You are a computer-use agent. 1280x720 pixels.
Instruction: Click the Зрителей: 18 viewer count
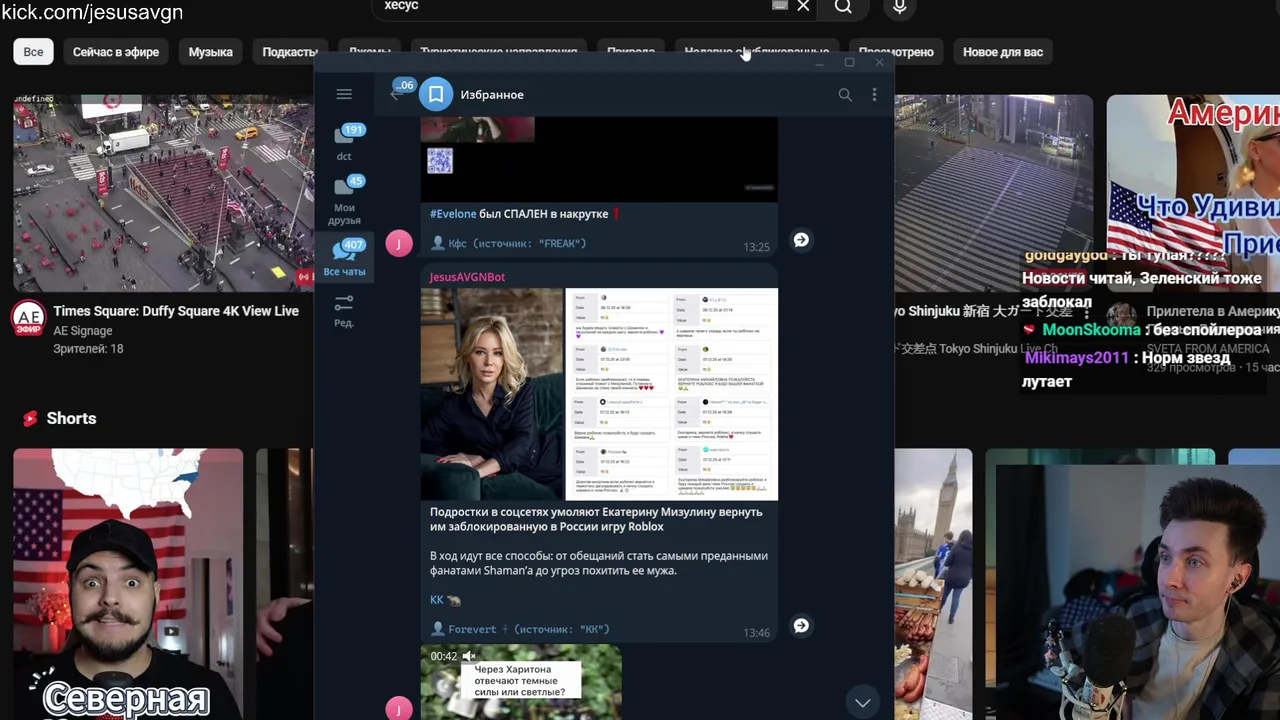[x=88, y=349]
